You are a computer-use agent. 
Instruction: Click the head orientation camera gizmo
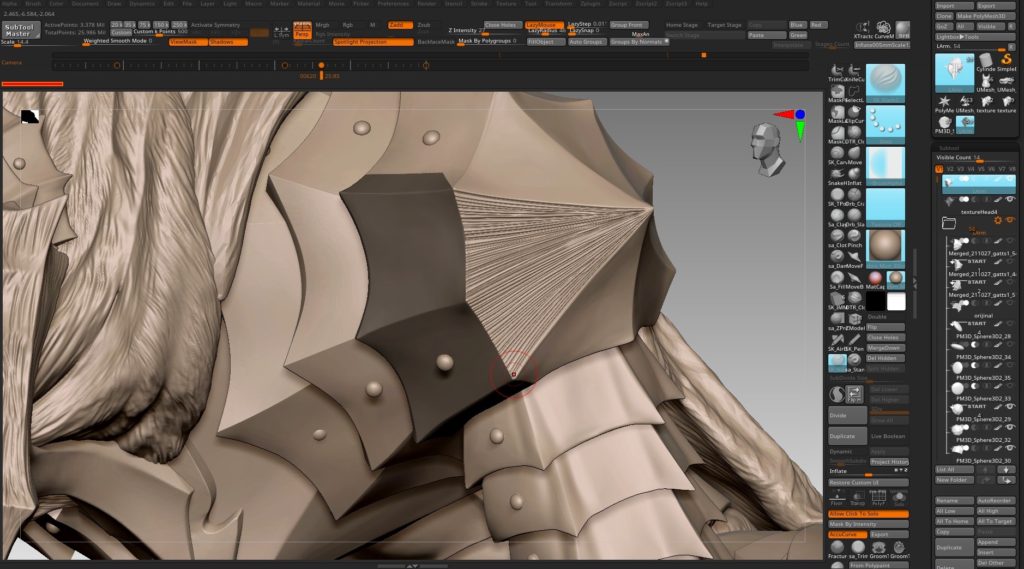click(x=768, y=145)
